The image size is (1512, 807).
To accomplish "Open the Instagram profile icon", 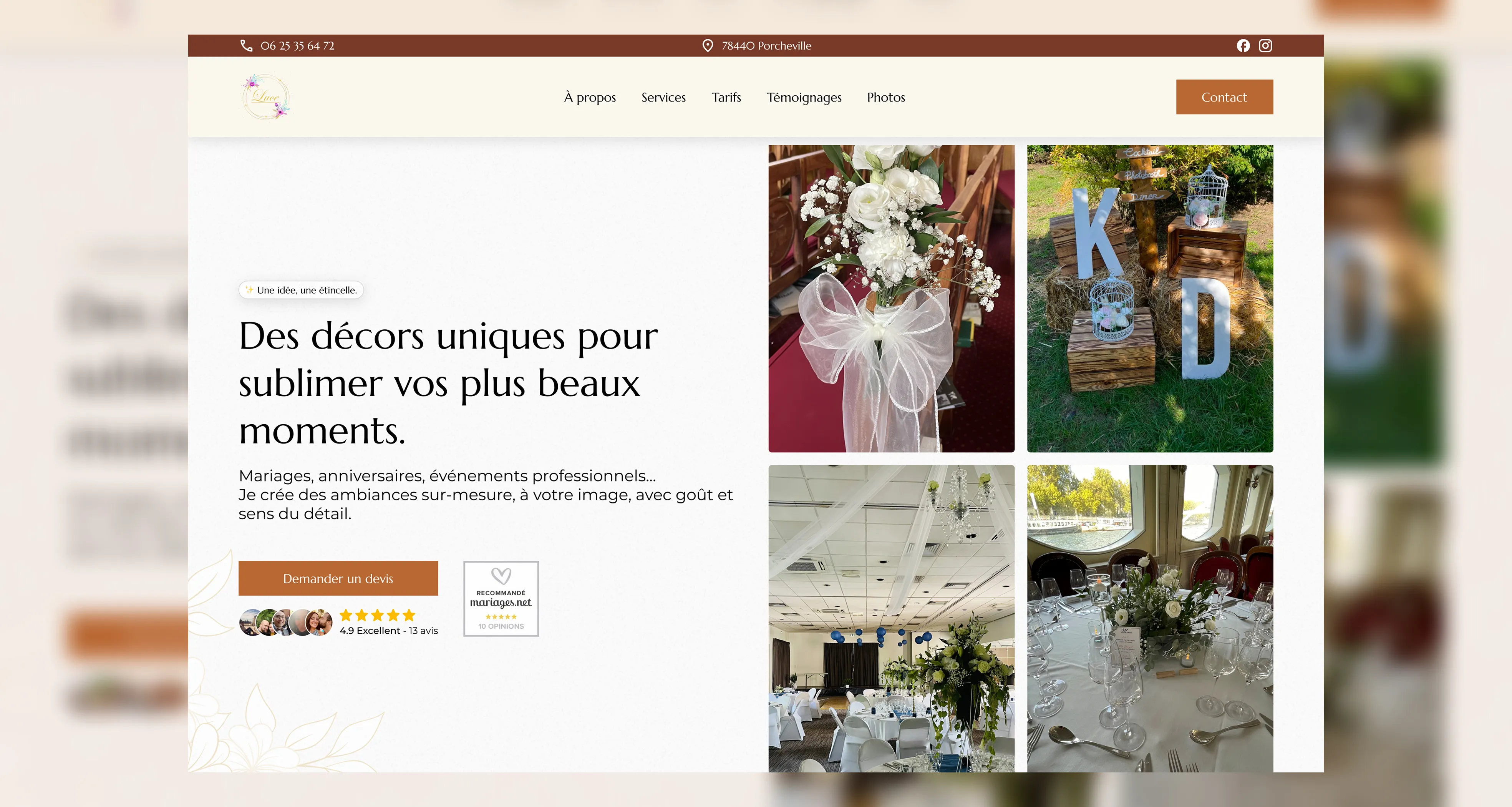I will click(x=1265, y=46).
